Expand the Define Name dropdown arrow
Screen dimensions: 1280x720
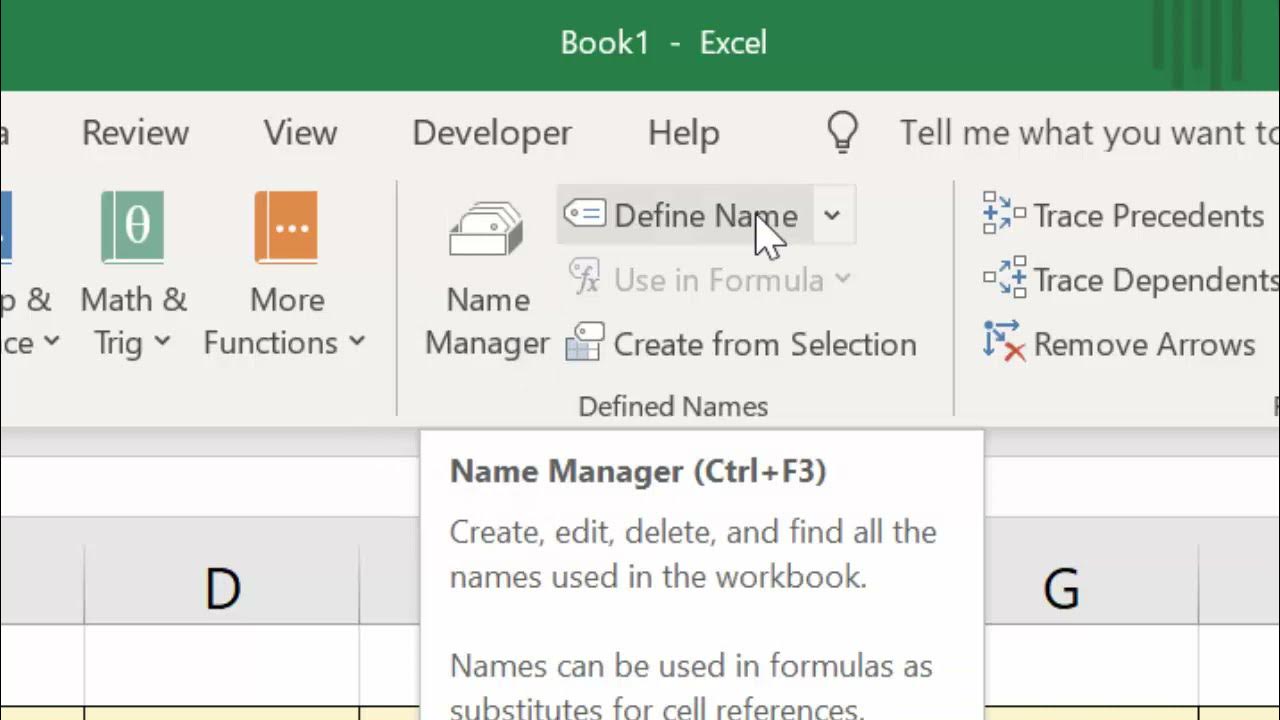tap(832, 215)
